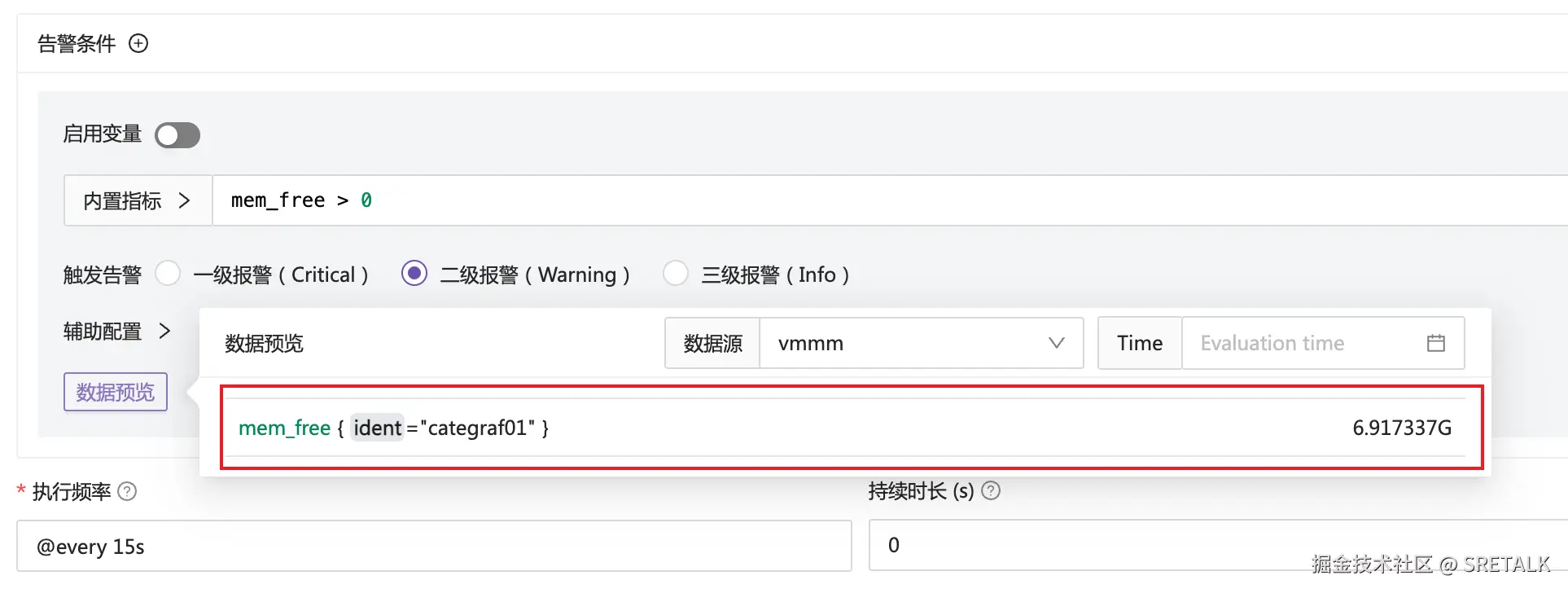The image size is (1568, 593).
Task: Click the 6.917337G result value
Action: [x=1402, y=428]
